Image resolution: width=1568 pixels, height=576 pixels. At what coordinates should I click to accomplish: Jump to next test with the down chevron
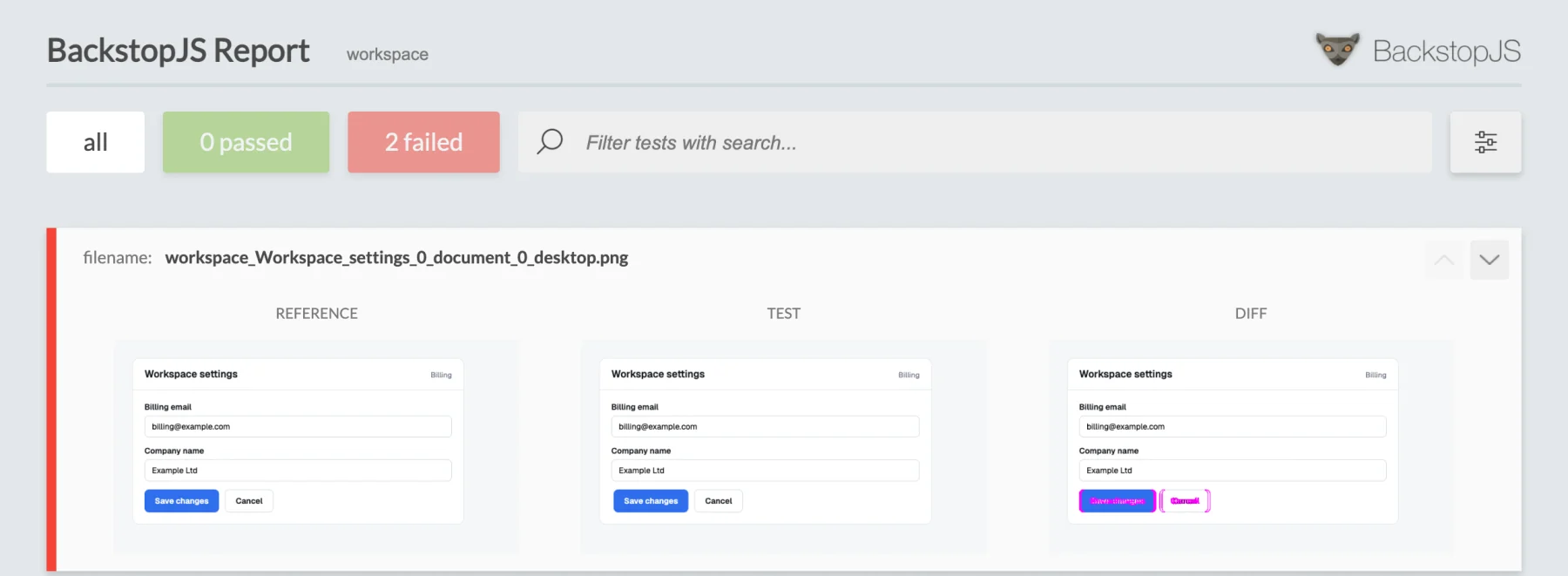pyautogui.click(x=1490, y=260)
